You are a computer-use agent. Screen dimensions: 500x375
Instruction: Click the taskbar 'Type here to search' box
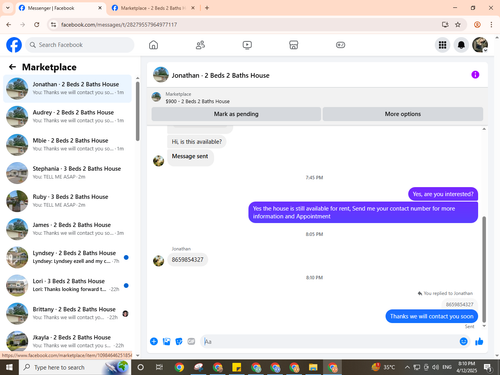pyautogui.click(x=75, y=367)
